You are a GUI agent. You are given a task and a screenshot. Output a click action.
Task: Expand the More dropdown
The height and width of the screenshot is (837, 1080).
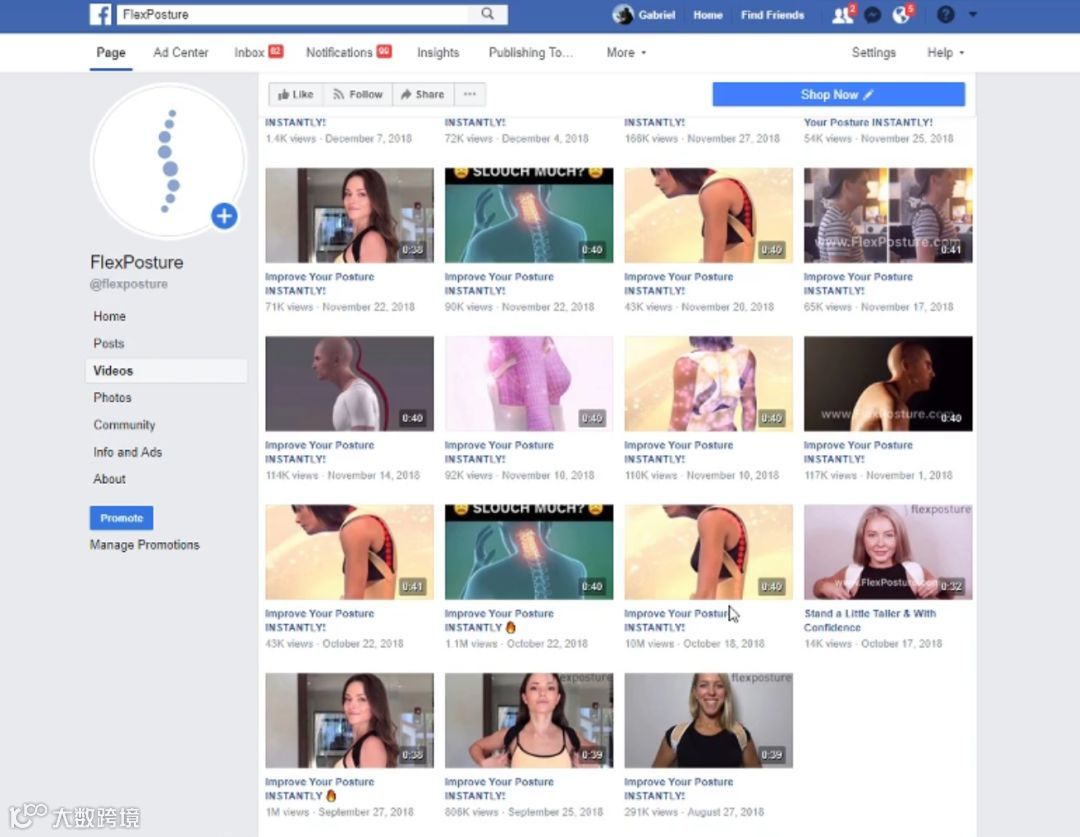pos(626,52)
